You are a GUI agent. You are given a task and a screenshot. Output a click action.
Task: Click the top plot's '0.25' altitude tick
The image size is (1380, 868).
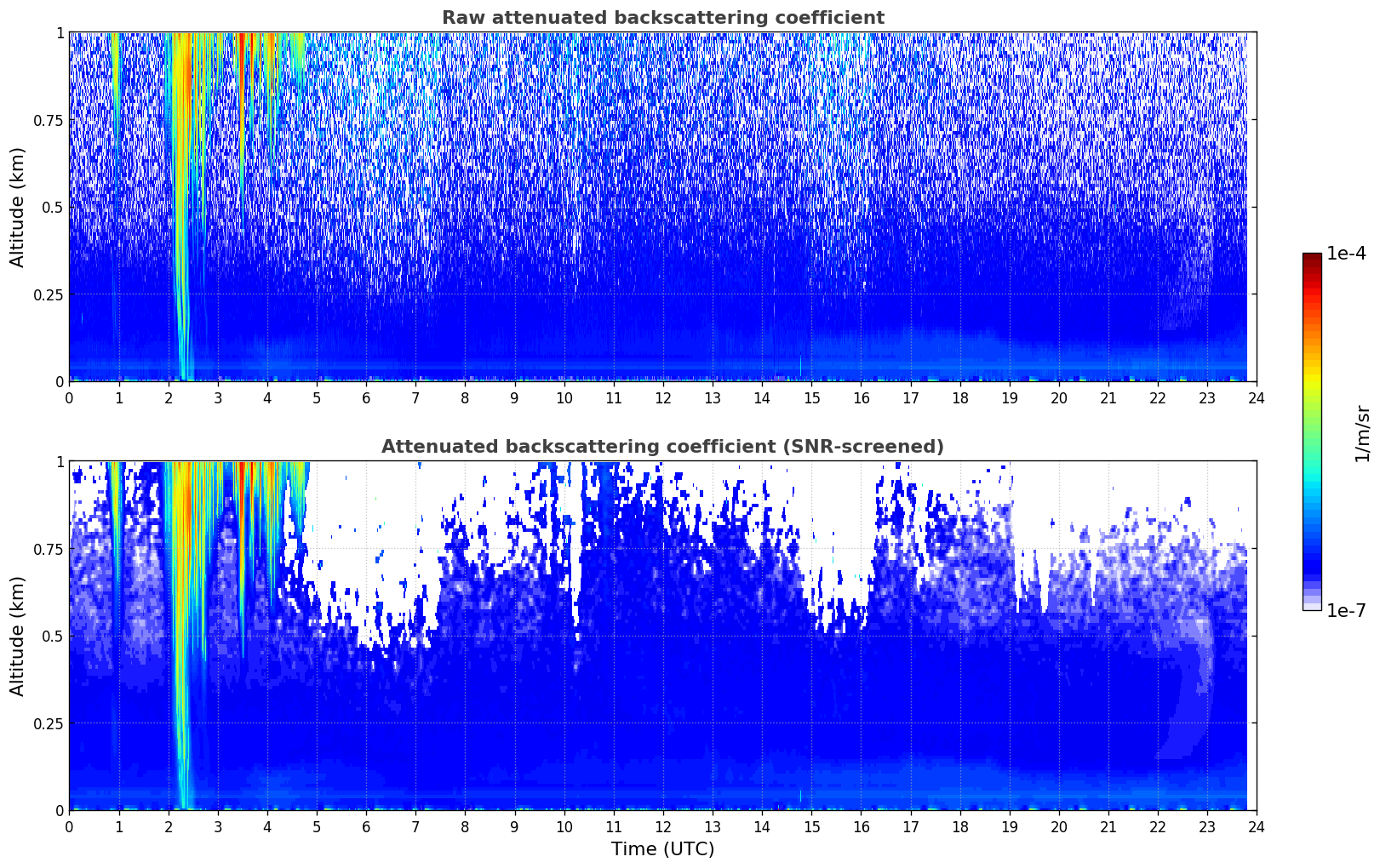[x=49, y=294]
